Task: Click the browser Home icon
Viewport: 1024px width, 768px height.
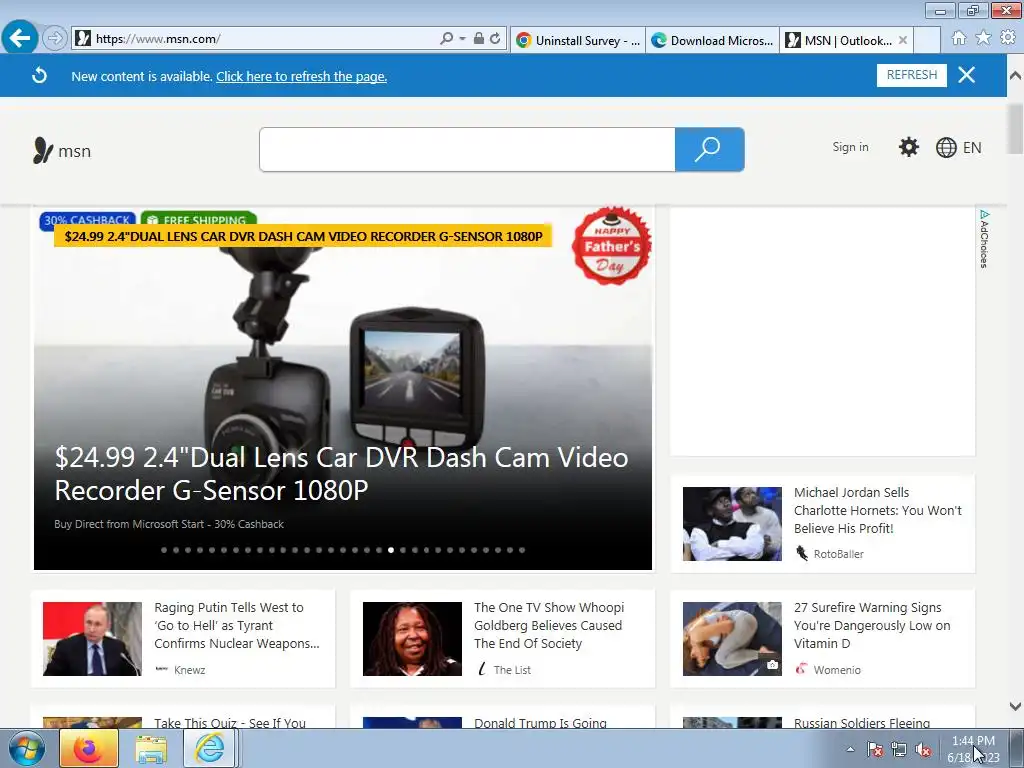Action: (x=959, y=38)
